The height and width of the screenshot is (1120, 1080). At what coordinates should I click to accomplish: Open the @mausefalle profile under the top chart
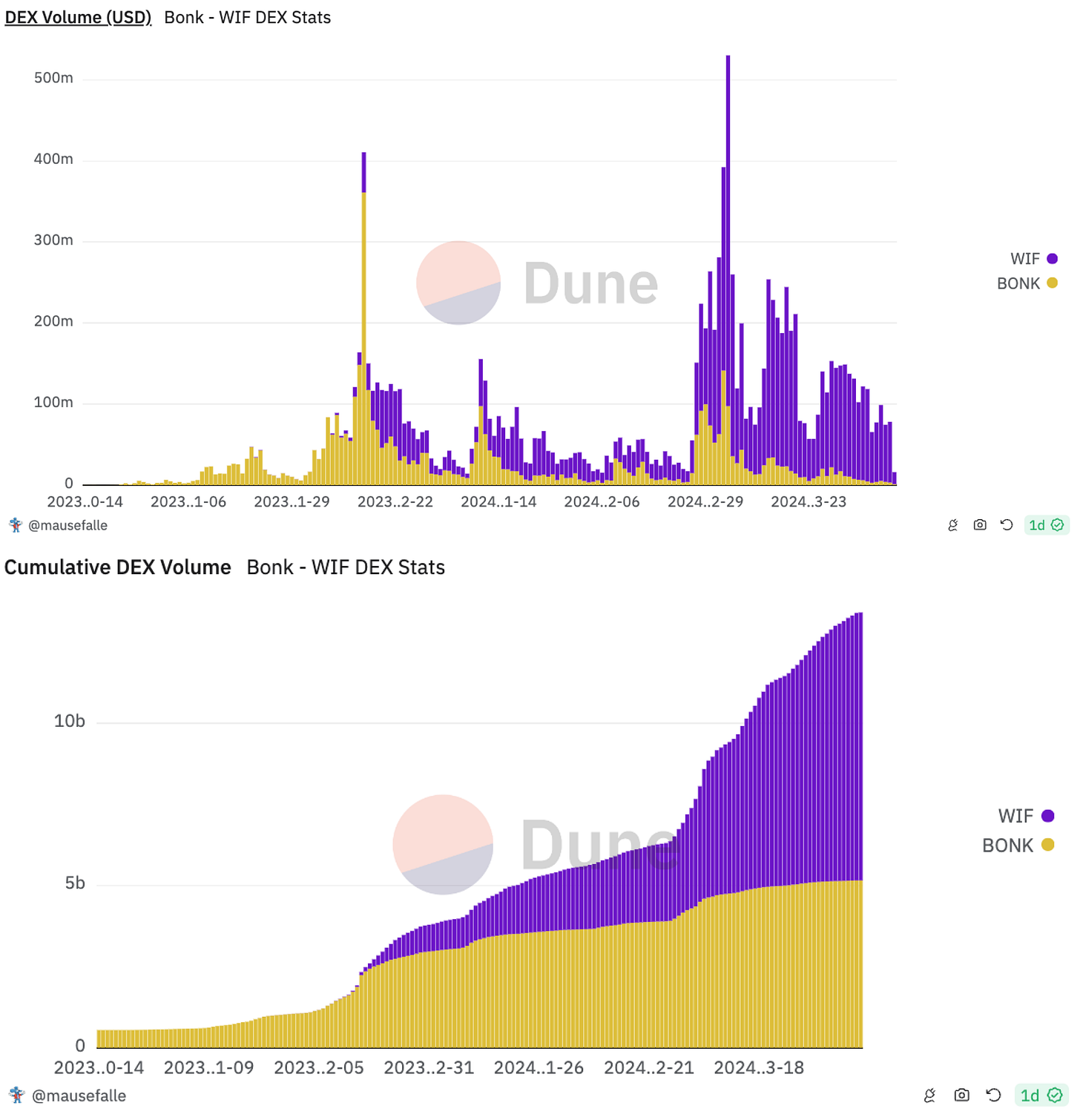pos(67,525)
